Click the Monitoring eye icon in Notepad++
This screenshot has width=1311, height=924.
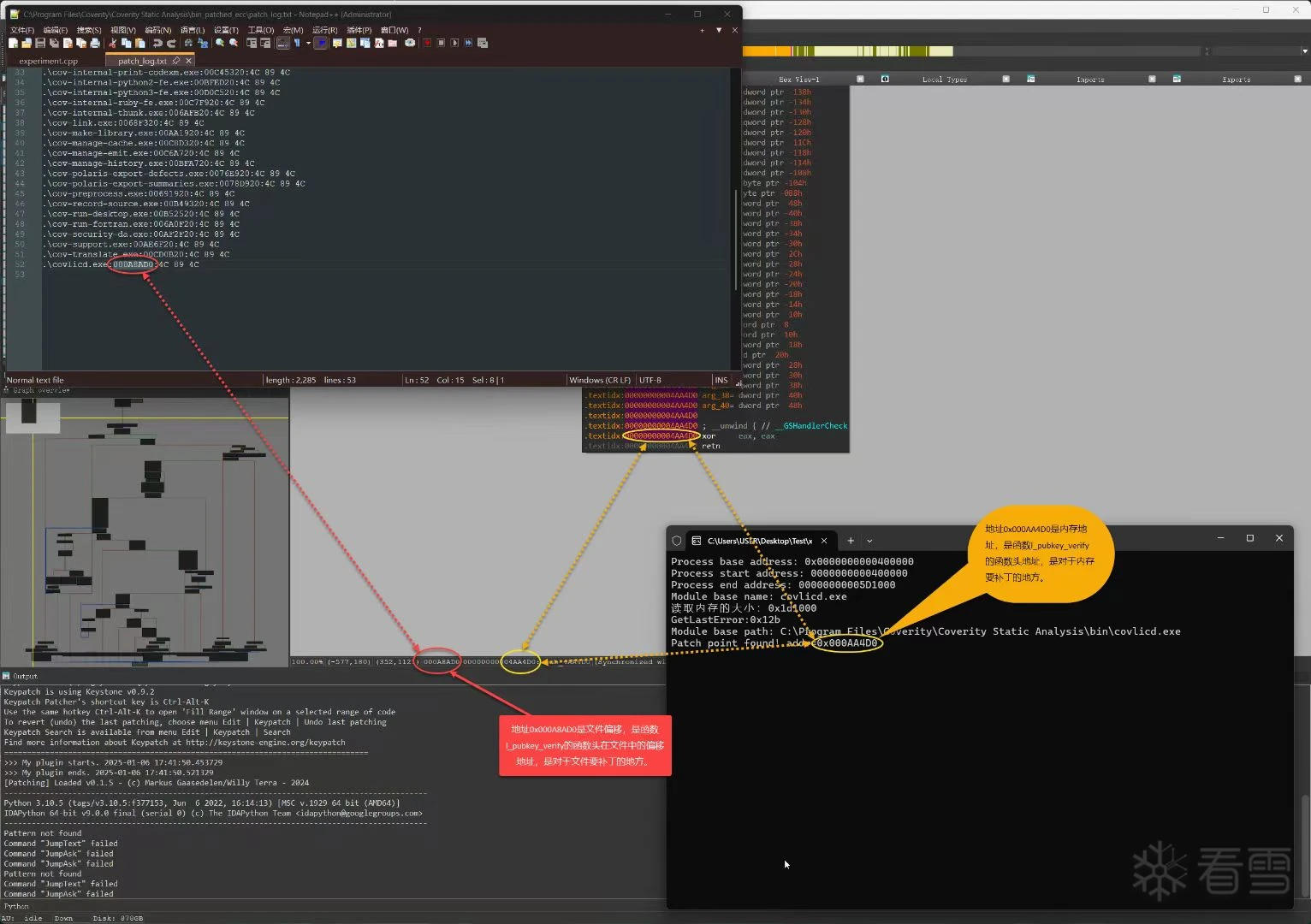pos(410,43)
